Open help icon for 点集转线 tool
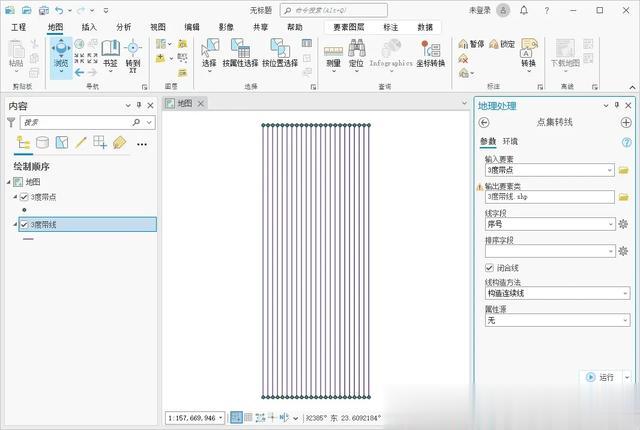This screenshot has height=430, width=640. tap(626, 142)
